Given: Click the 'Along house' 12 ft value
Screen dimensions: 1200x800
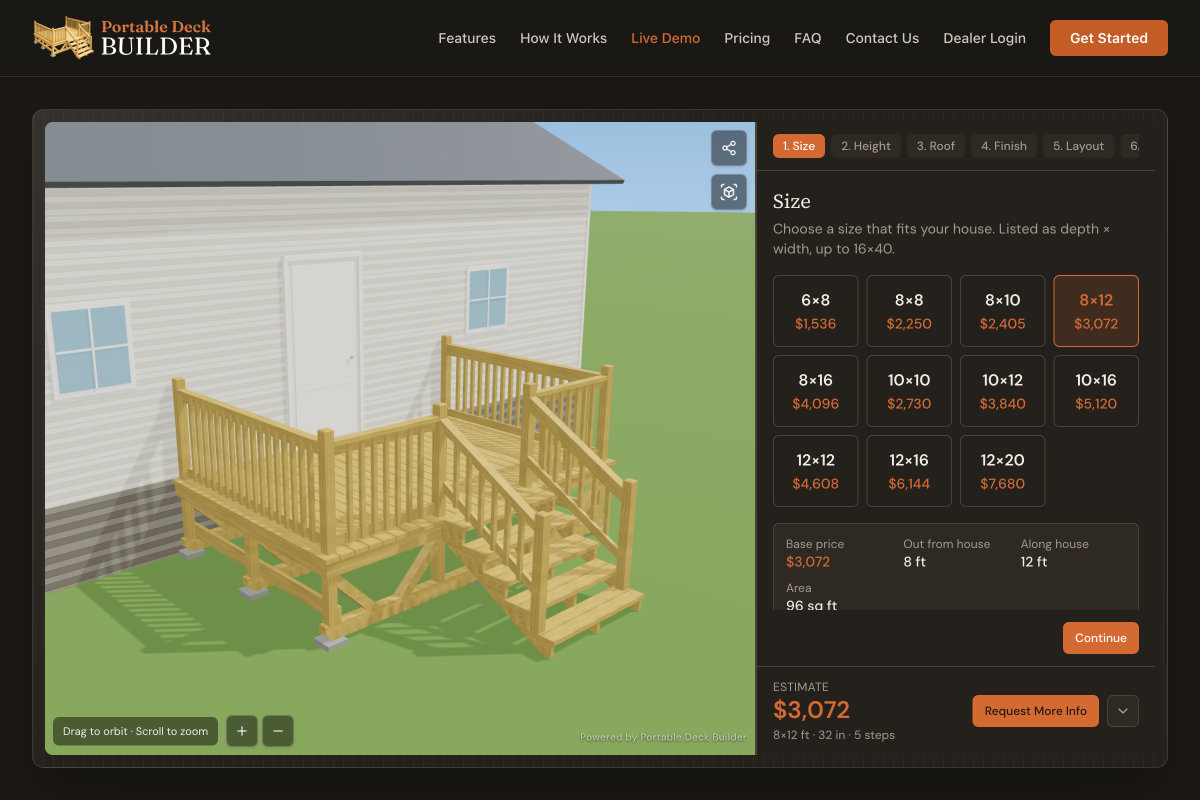Looking at the screenshot, I should 1034,562.
